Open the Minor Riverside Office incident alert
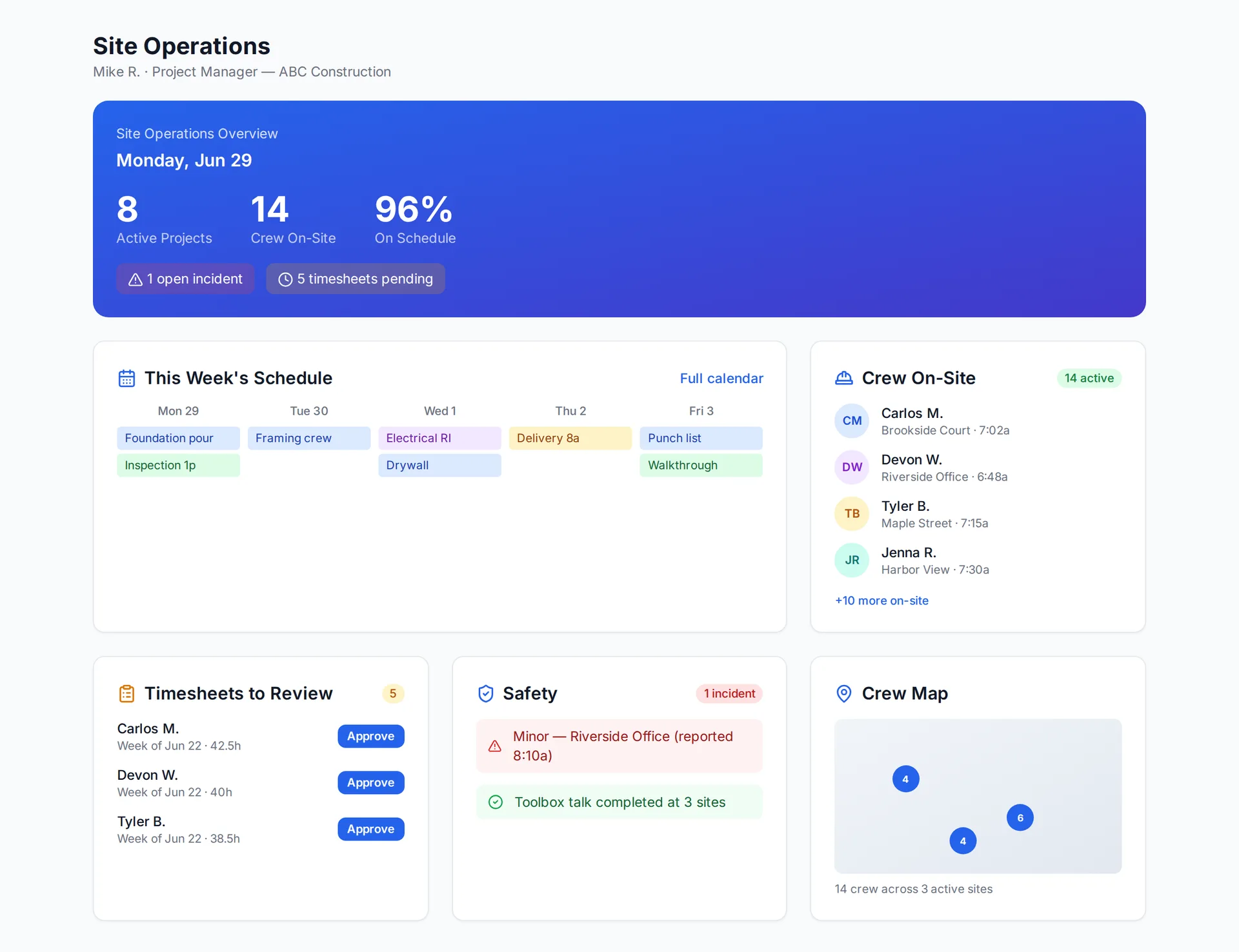 [x=619, y=746]
